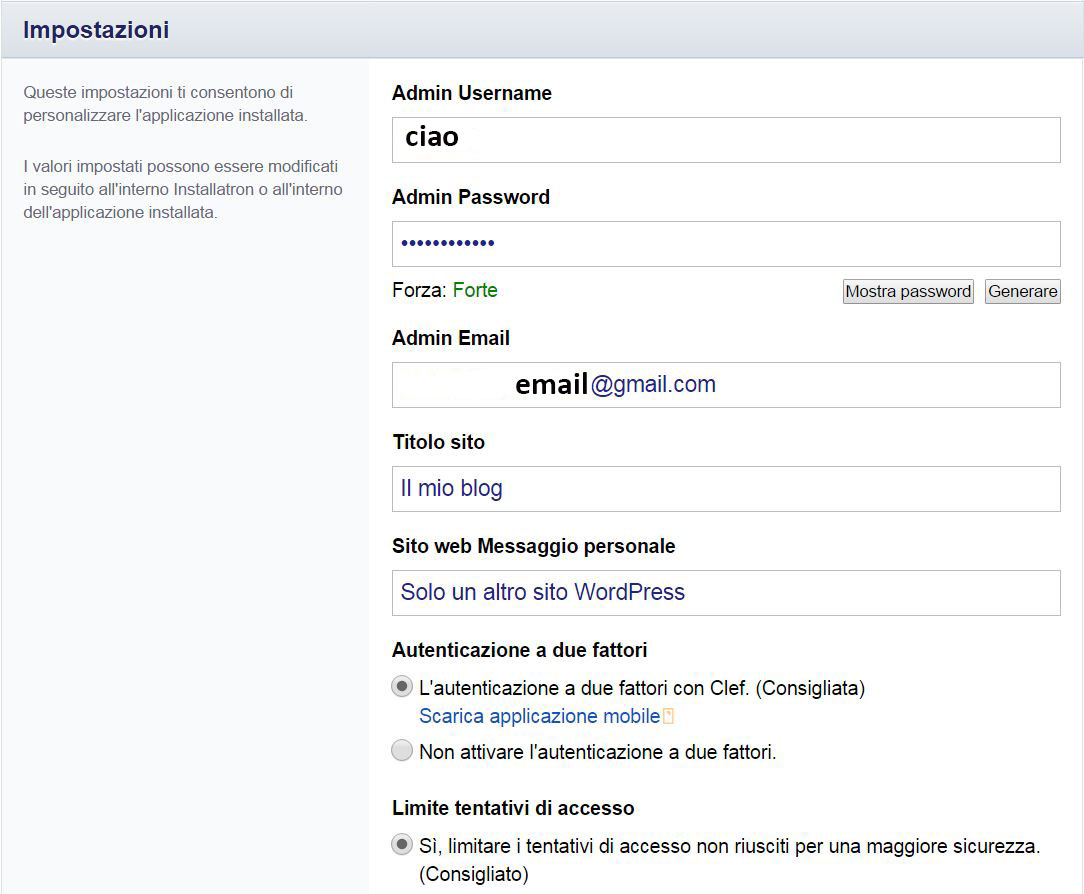Select two-factor authentication with Clef radio button
This screenshot has width=1084, height=894.
click(402, 687)
